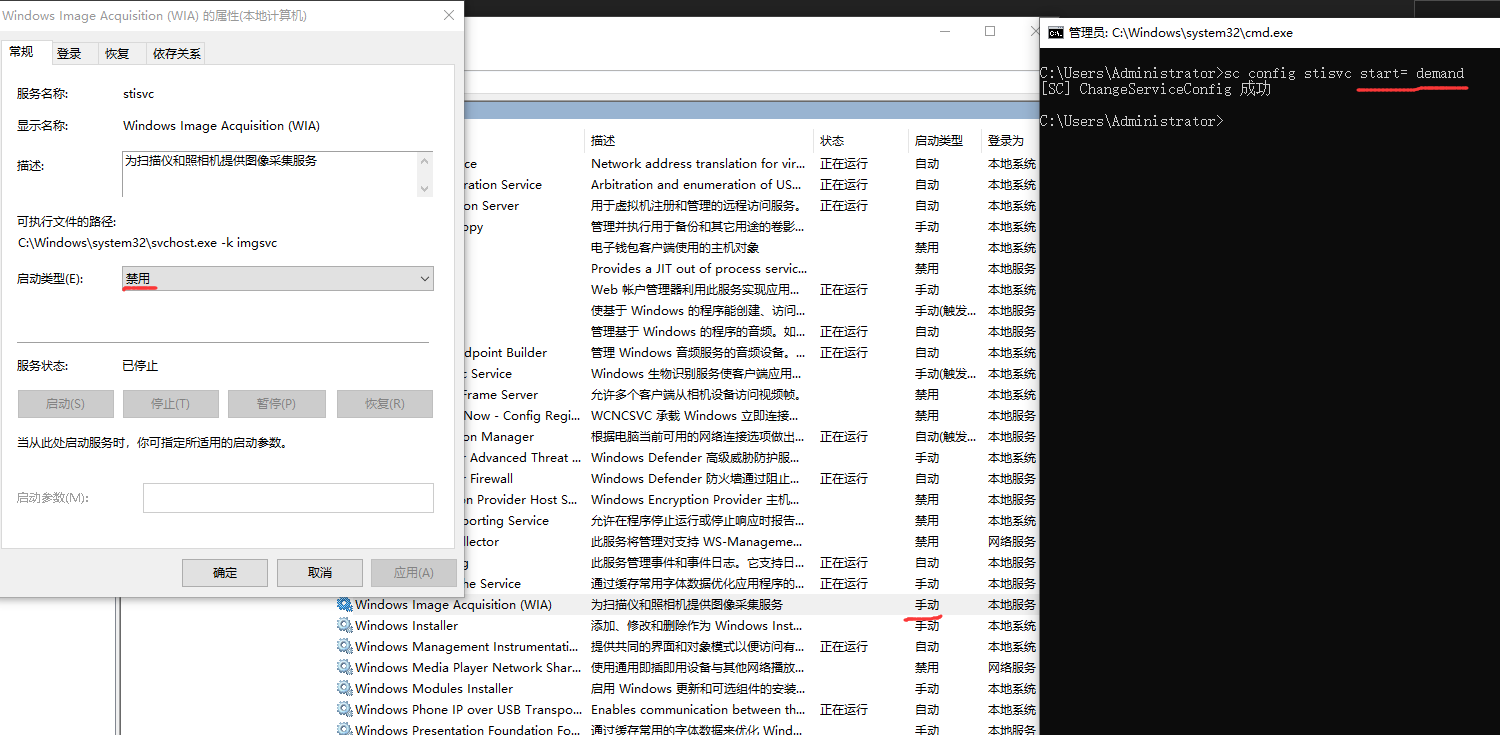Click the gear icon beside Windows Installer

(x=345, y=626)
